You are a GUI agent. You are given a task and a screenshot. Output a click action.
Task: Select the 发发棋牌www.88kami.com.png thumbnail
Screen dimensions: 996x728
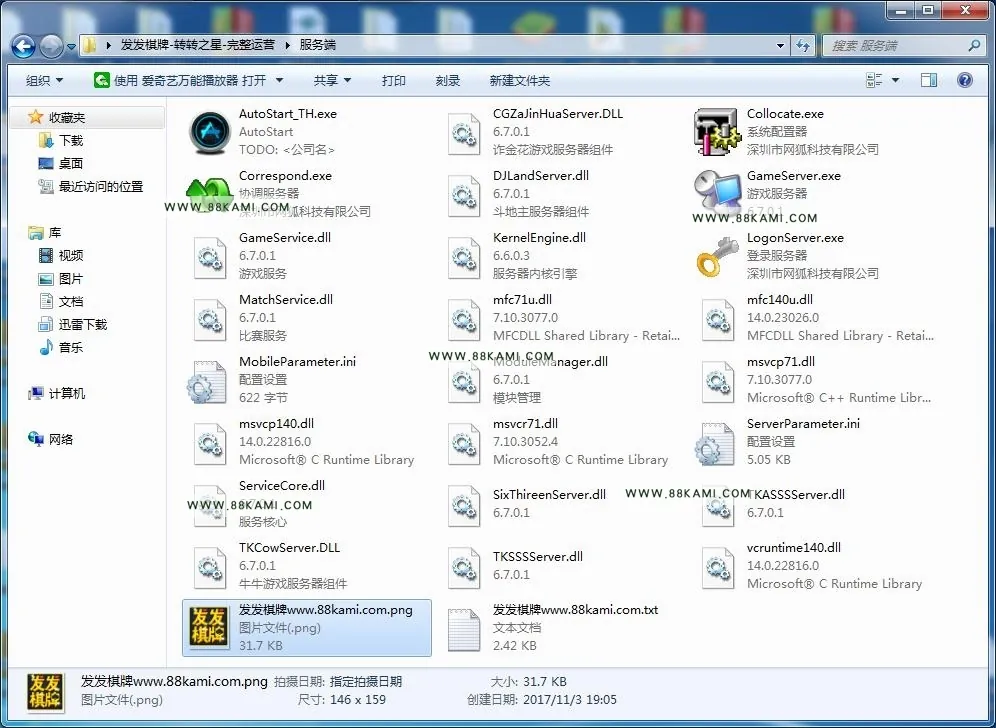210,626
